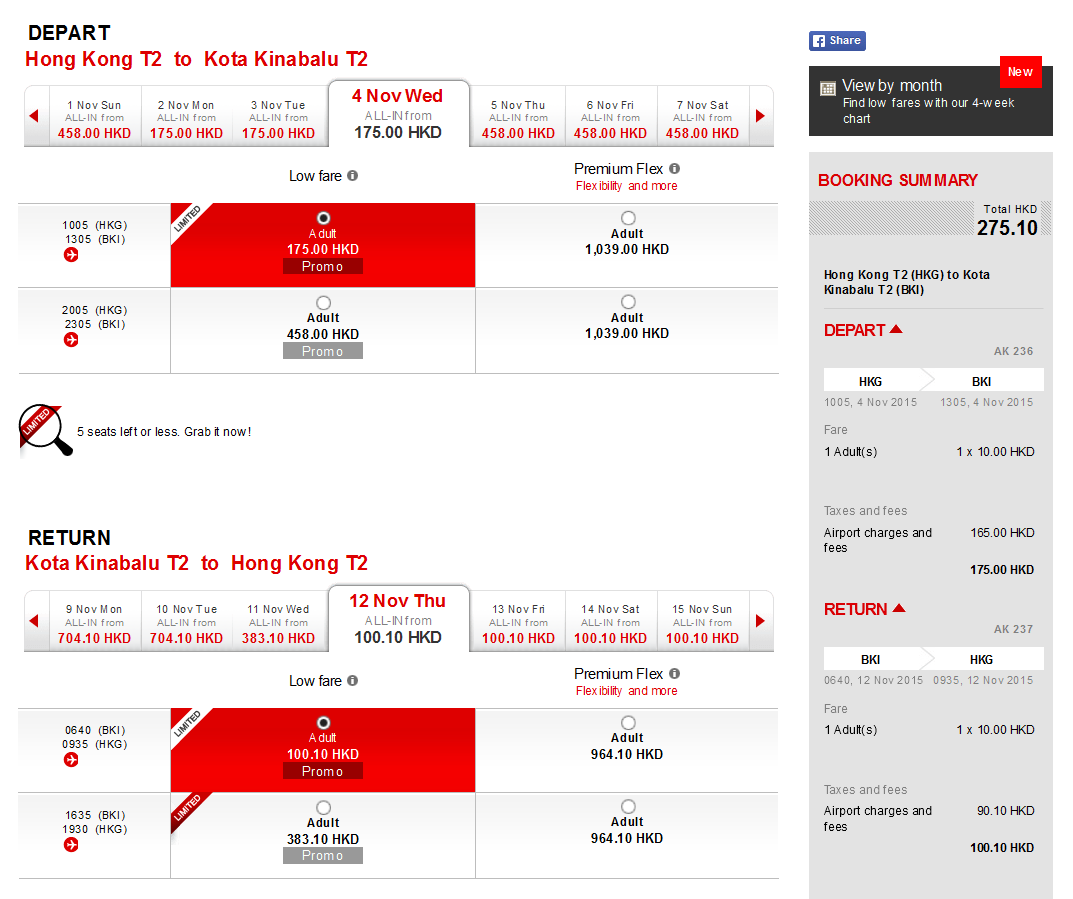Select the 458.00 HKD low fare departing 2005
This screenshot has width=1073, height=899.
pyautogui.click(x=323, y=303)
